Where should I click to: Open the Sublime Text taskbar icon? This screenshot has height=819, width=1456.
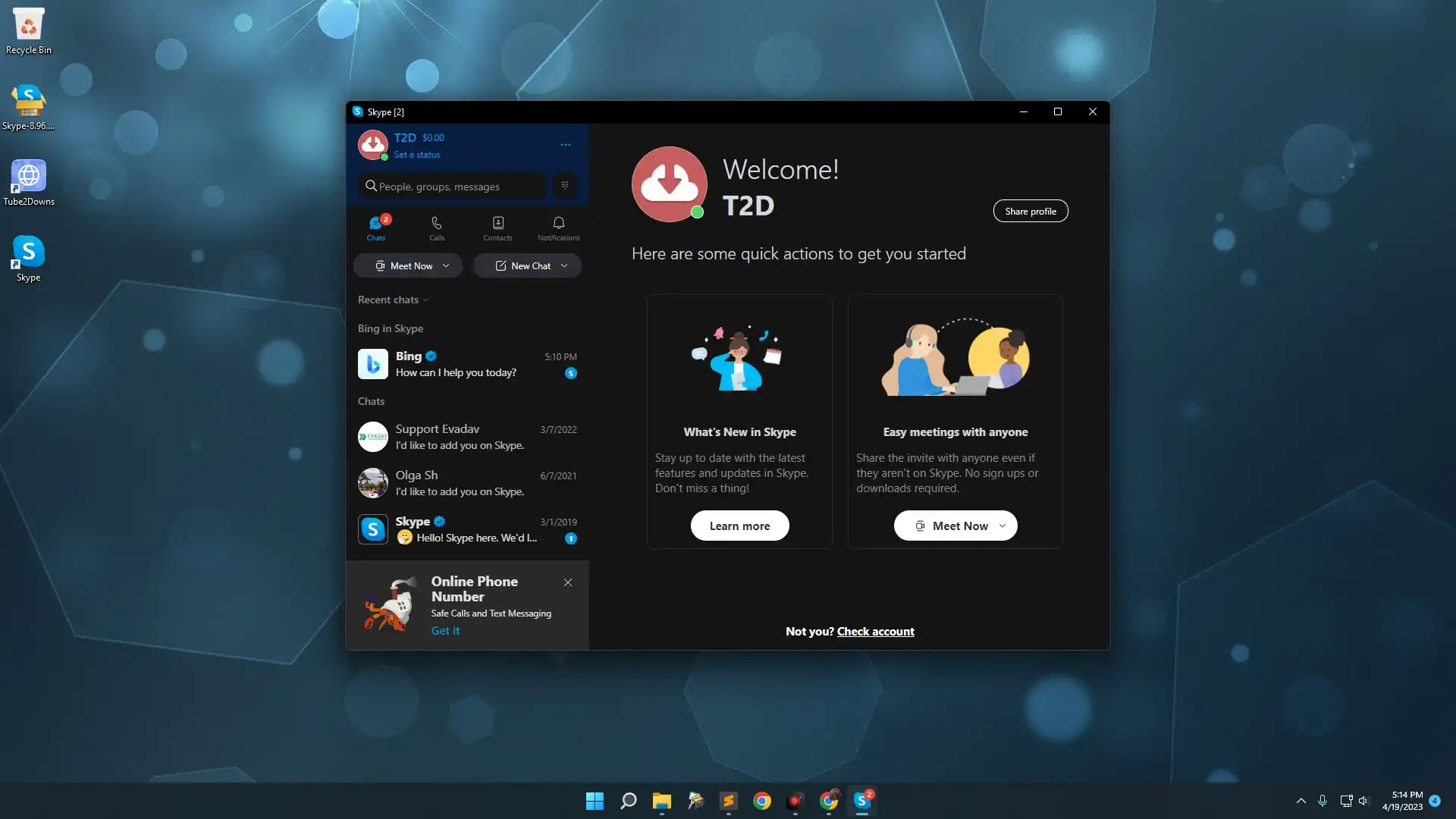point(729,801)
